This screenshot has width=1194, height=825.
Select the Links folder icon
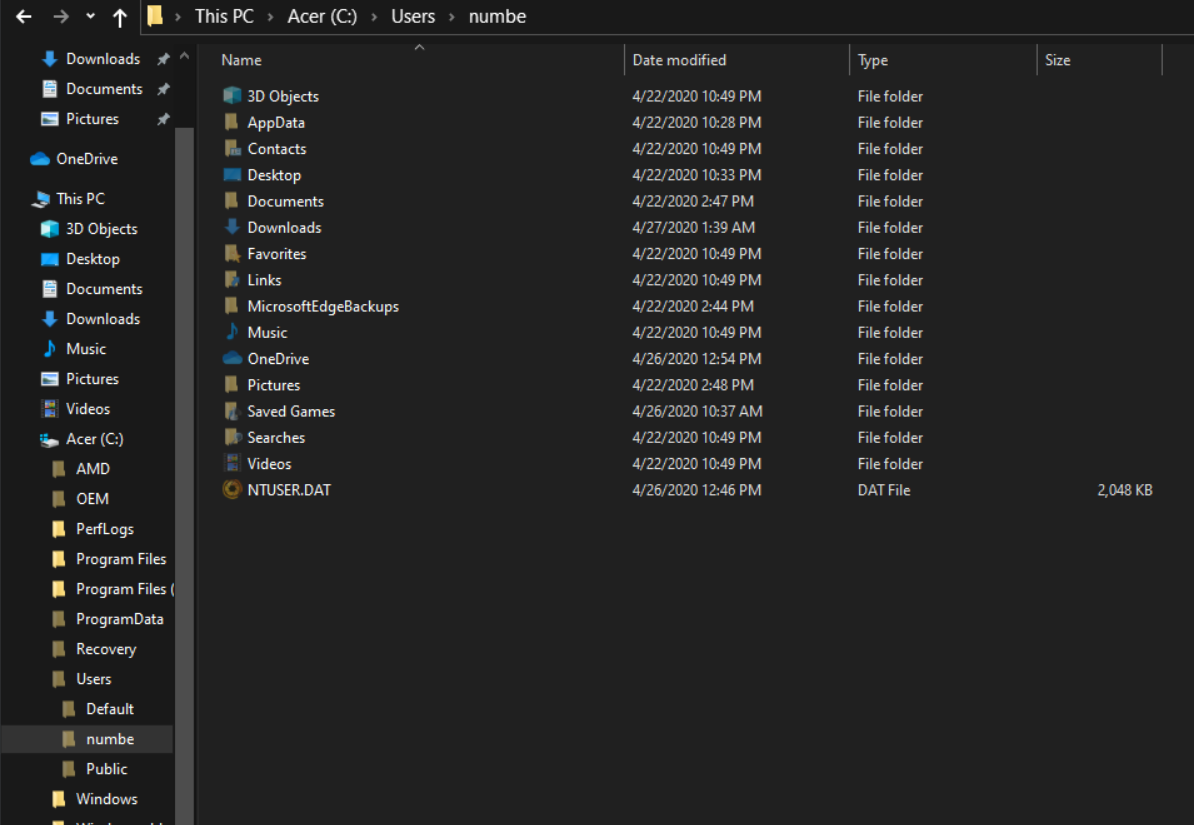[x=232, y=279]
